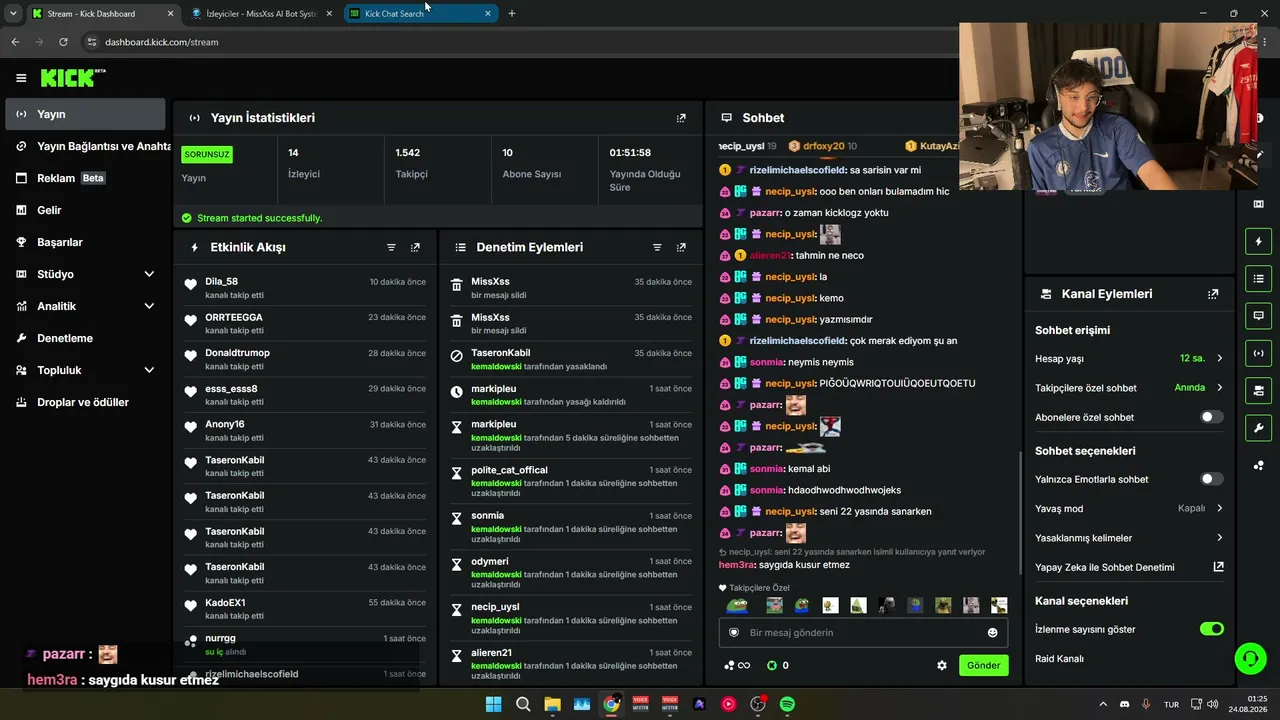
Task: Pop out the Etkinlik Akışı panel
Action: 415,247
